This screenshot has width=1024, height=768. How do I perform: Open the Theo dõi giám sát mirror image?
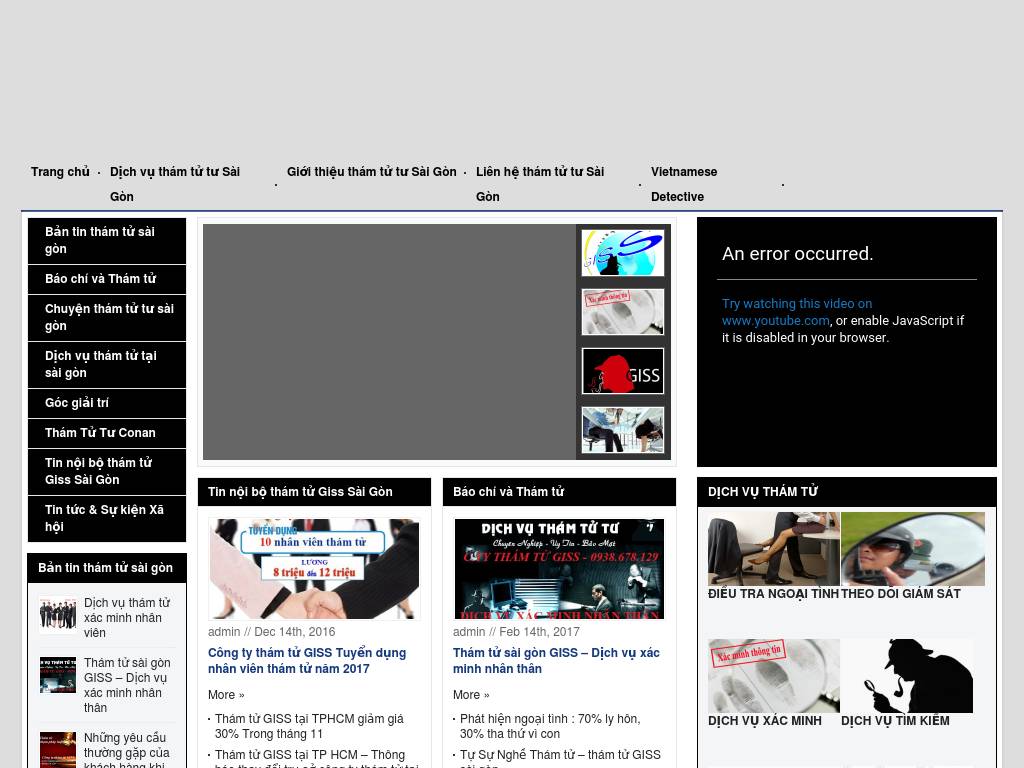click(x=912, y=549)
